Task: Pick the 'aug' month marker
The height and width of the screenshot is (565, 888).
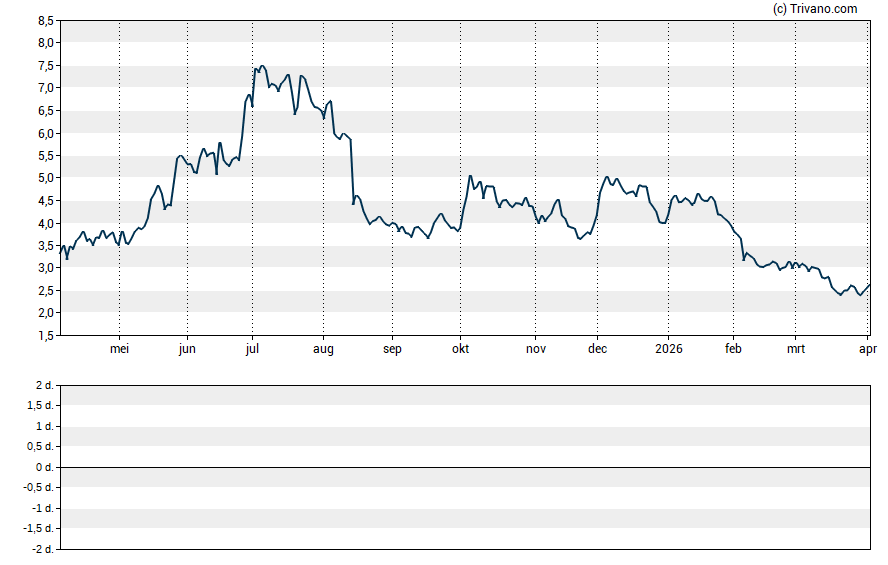Action: (x=323, y=349)
